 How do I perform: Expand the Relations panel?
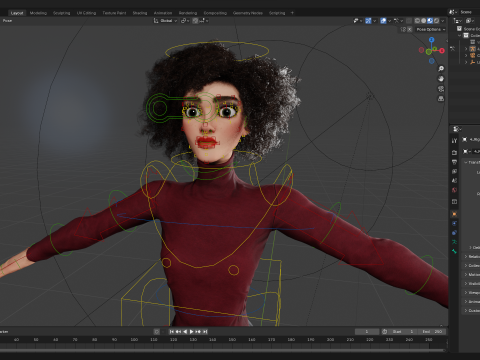(466, 256)
